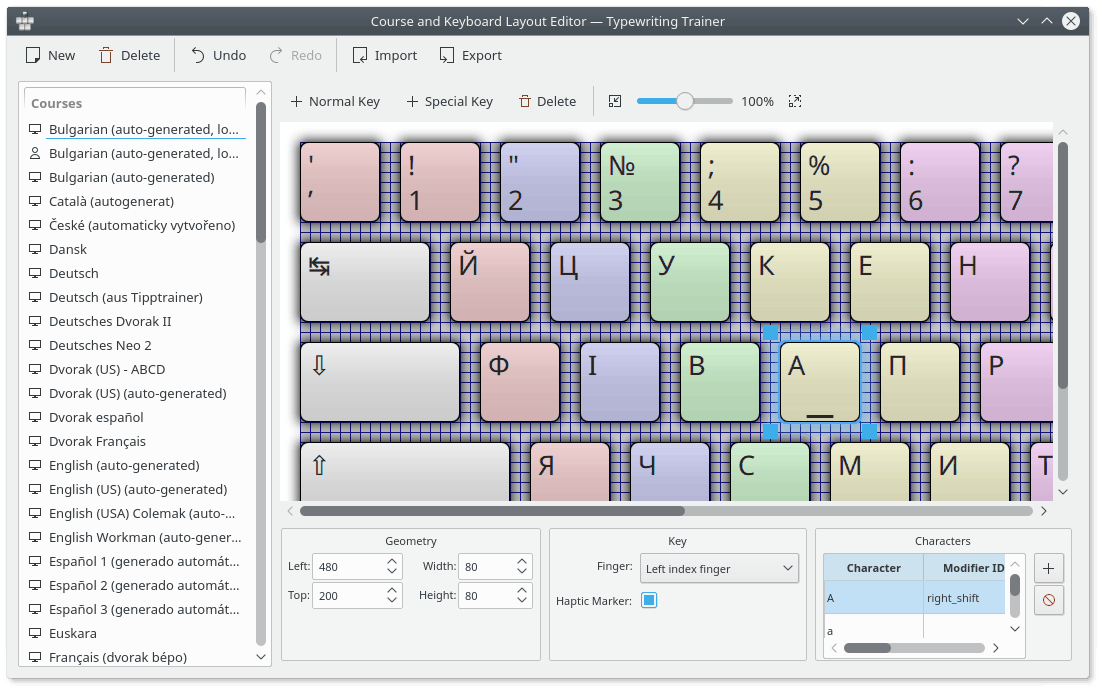Click the Top geometry field
Viewport: 1102px width, 691px height.
349,595
